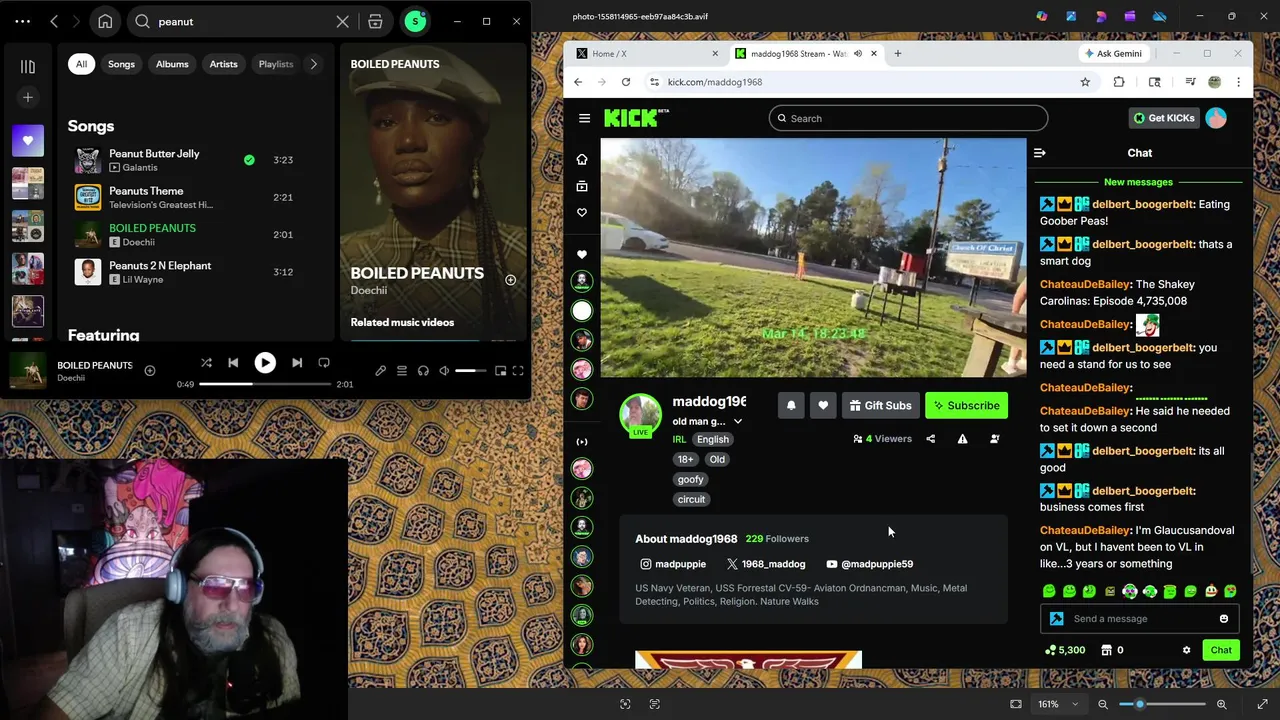Share the stream via share icon
The image size is (1280, 720).
931,439
